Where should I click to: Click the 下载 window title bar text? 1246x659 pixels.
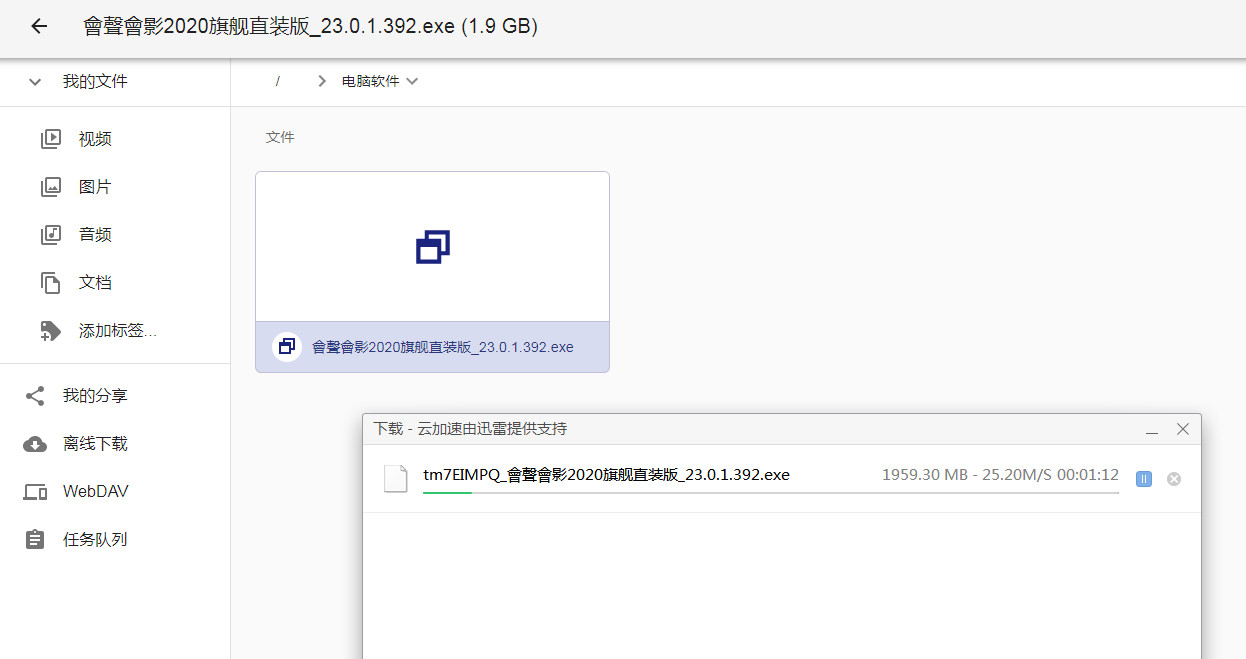[x=470, y=429]
